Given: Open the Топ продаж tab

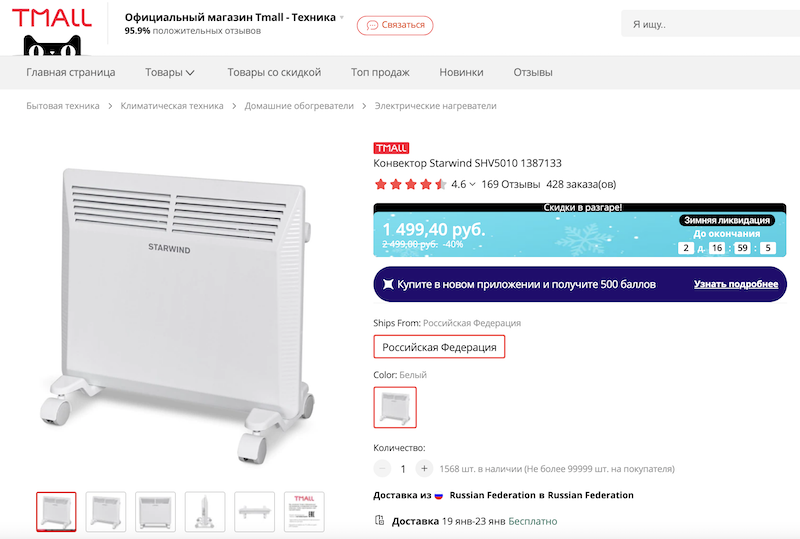Looking at the screenshot, I should click(380, 72).
